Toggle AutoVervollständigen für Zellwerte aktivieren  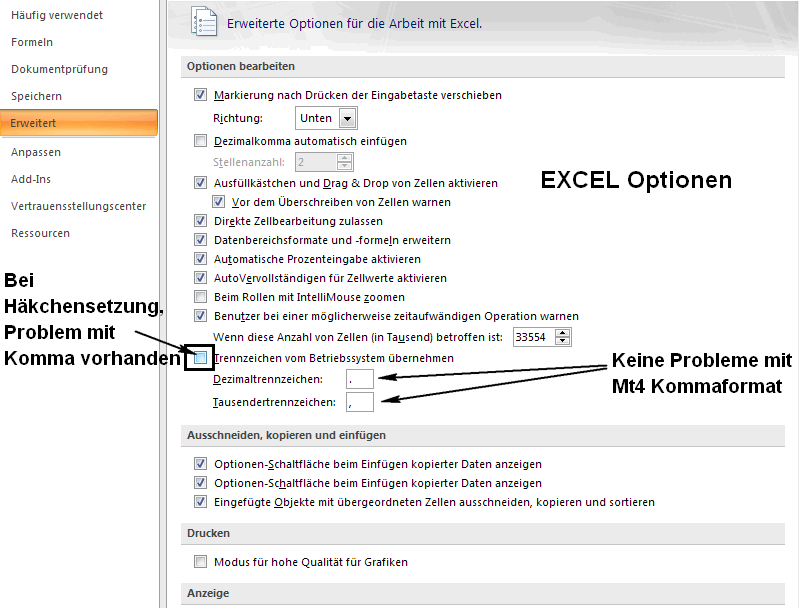click(200, 278)
